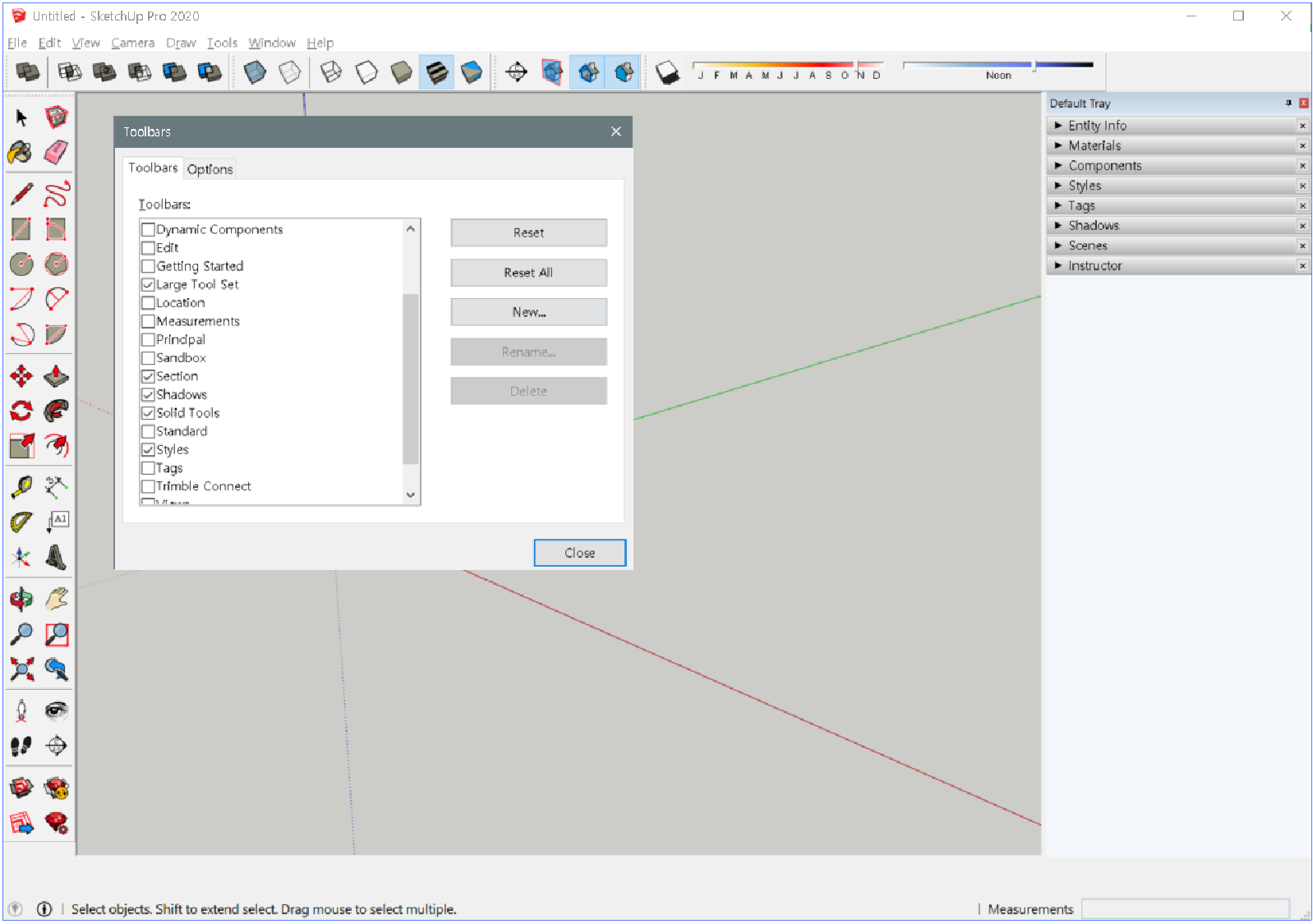Viewport: 1313px width, 924px height.
Task: Enable the Location toolbar checkbox
Action: (x=148, y=303)
